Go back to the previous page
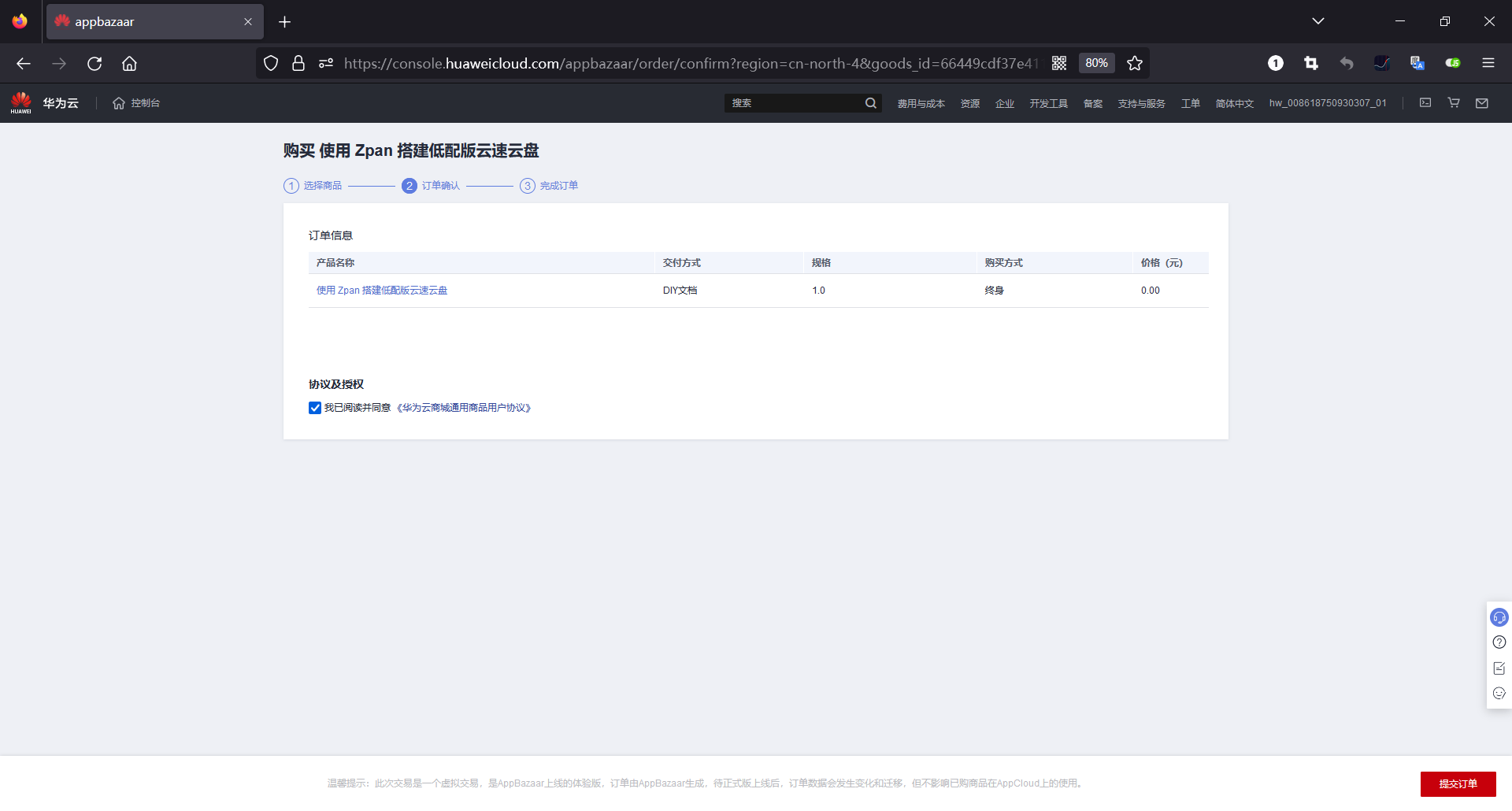Viewport: 1512px width, 811px height. tap(24, 64)
